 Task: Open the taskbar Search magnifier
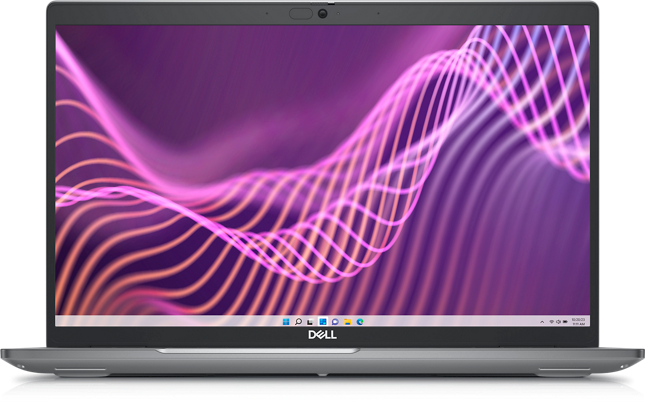click(298, 322)
